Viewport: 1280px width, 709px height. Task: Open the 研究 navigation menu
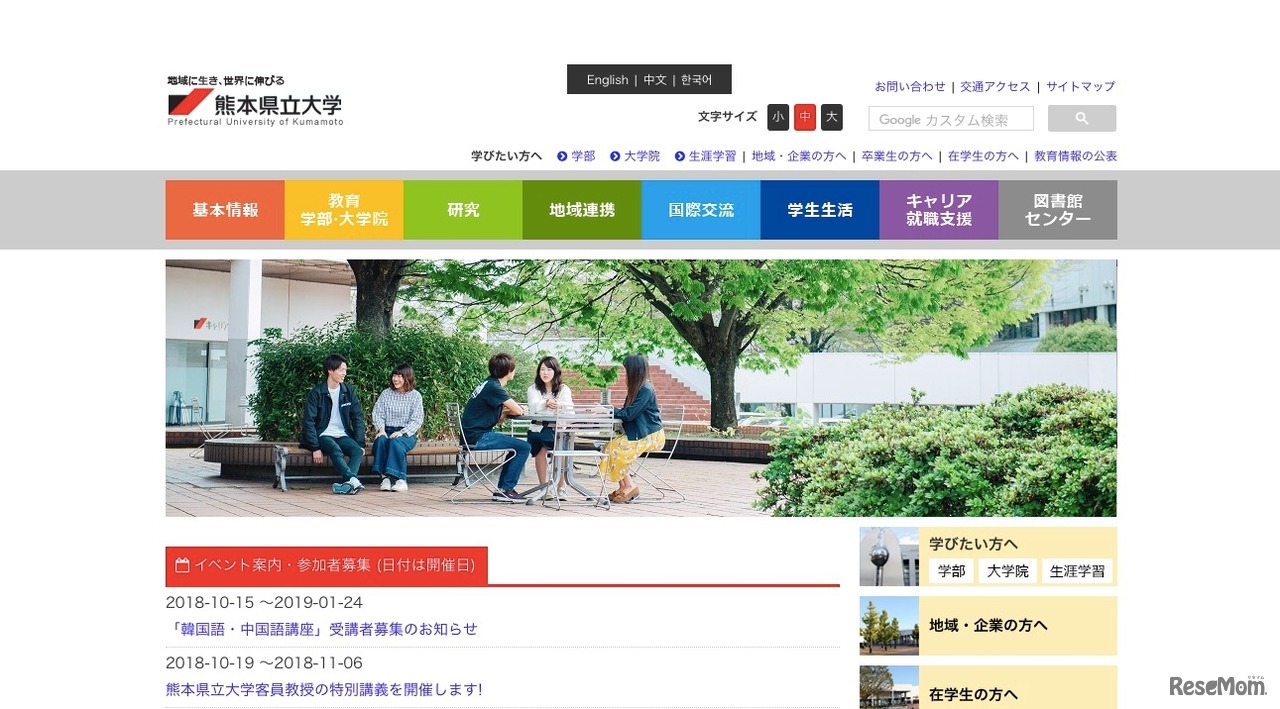coord(462,210)
